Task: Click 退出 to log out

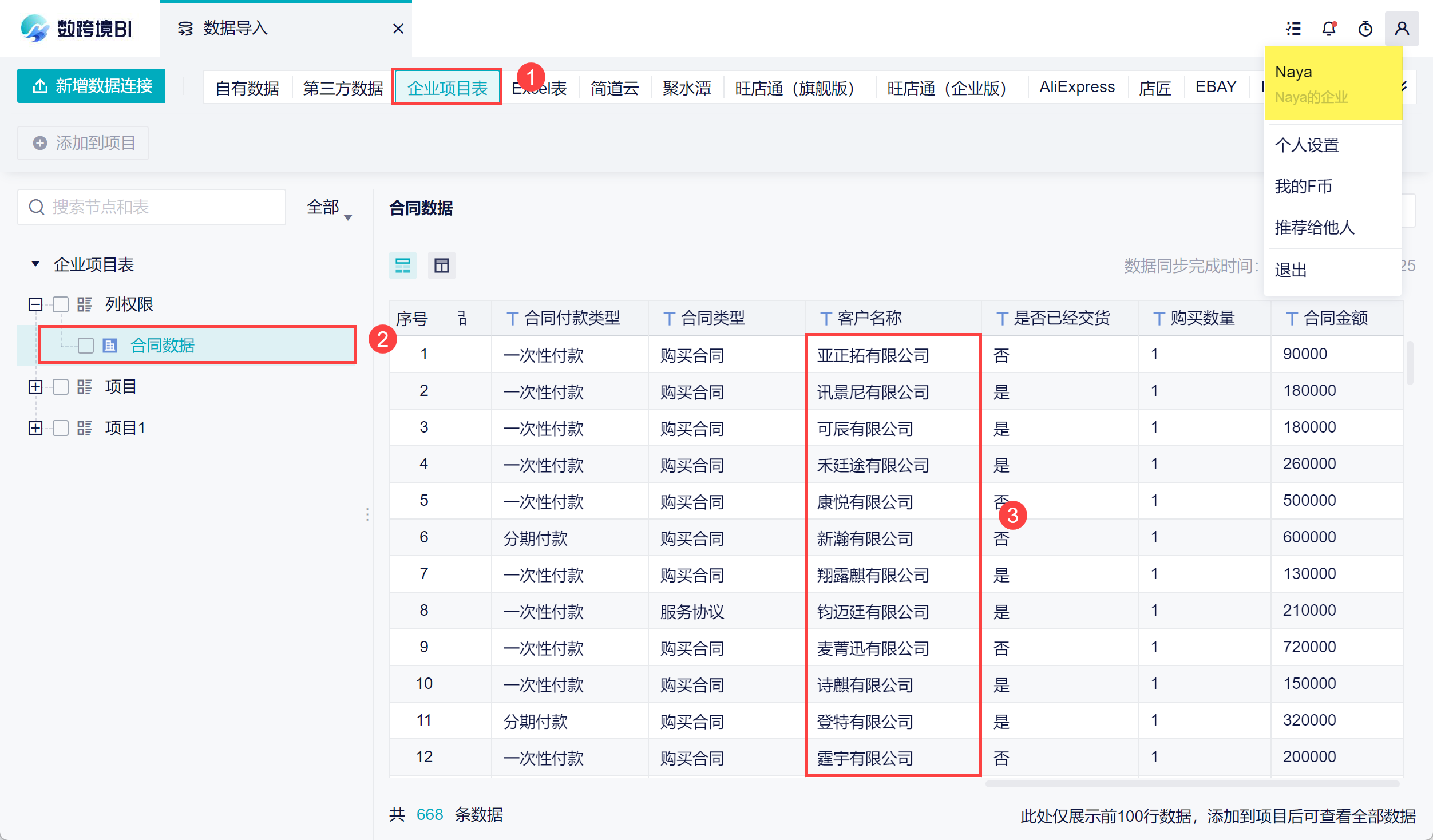Action: (x=1333, y=270)
